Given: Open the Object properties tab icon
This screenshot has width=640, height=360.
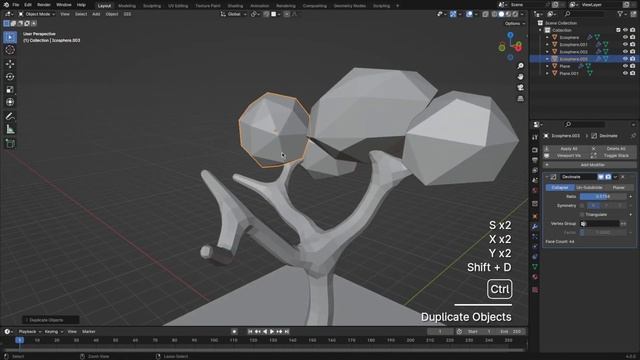Looking at the screenshot, I should pyautogui.click(x=535, y=216).
